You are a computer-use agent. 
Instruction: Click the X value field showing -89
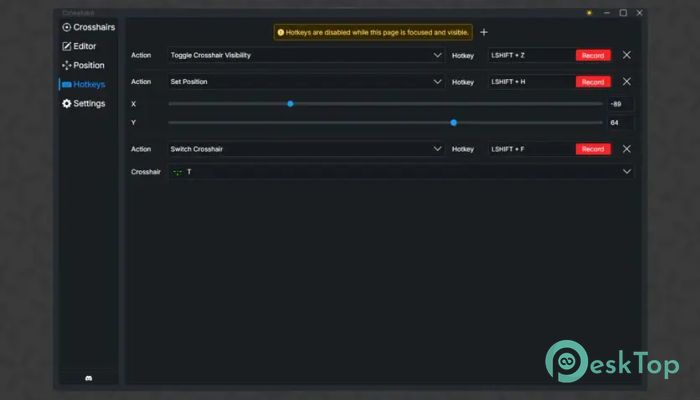coord(621,104)
